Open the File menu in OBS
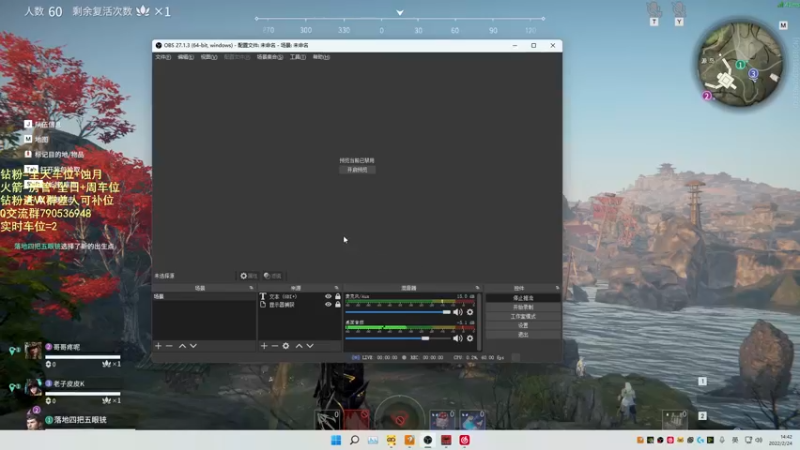Viewport: 800px width, 450px height. point(163,57)
